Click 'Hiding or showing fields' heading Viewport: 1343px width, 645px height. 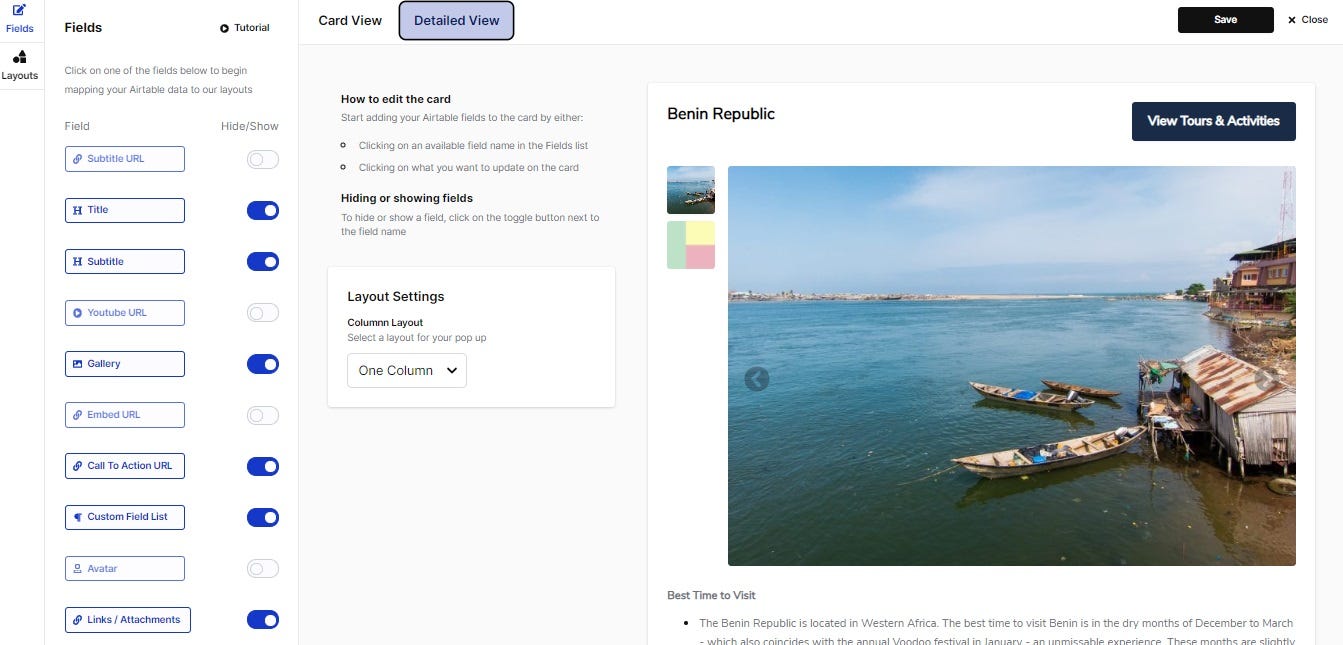click(x=407, y=198)
